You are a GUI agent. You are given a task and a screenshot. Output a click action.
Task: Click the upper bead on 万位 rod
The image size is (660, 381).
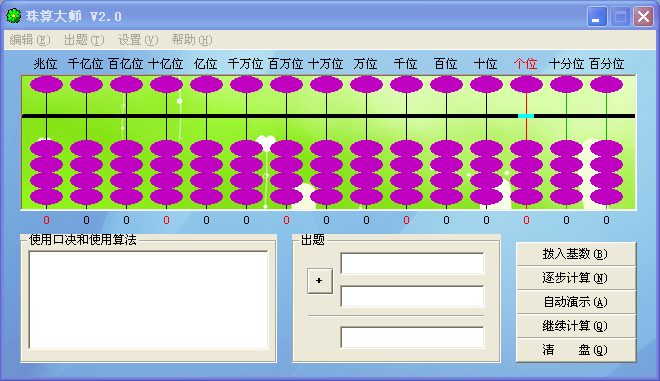[366, 84]
